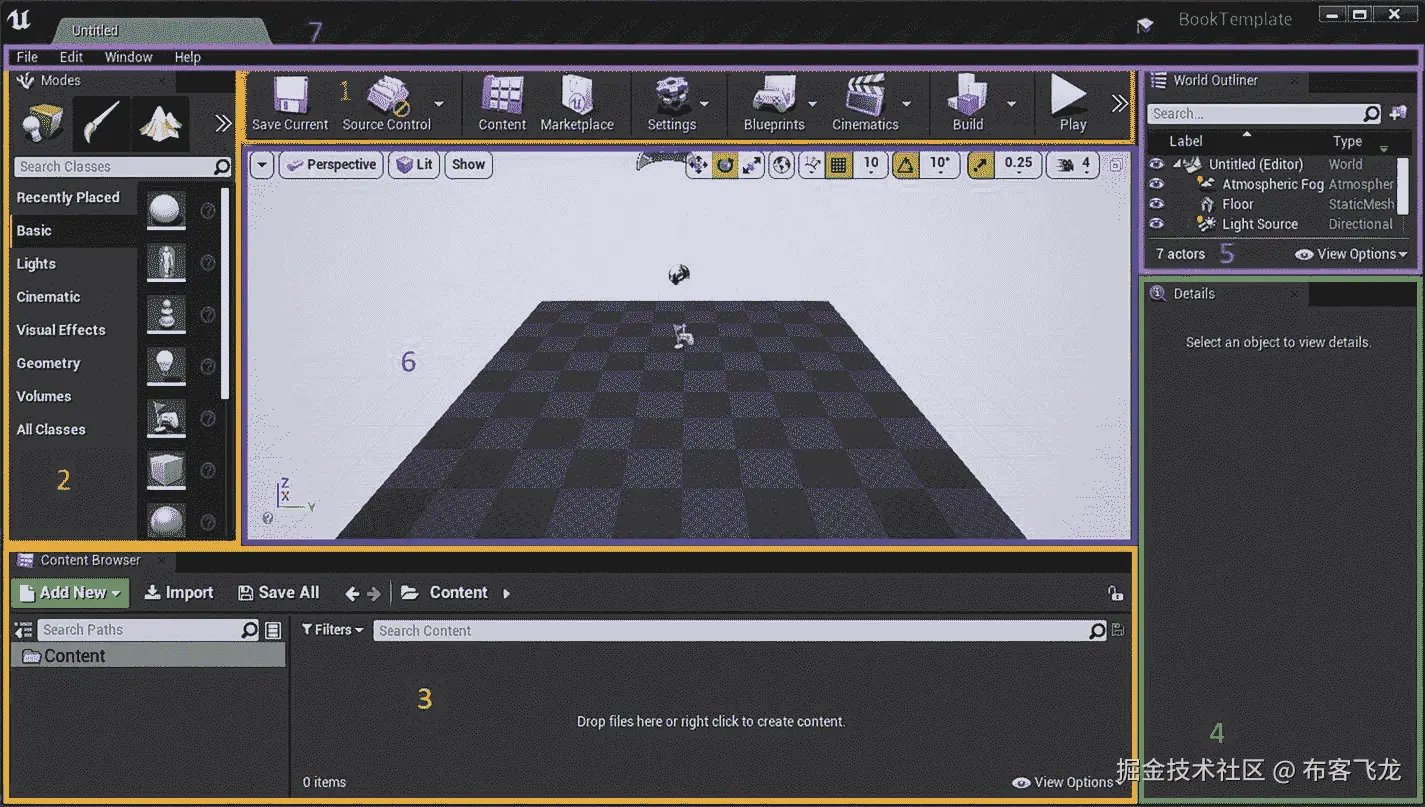Select the translate gizmo tool in viewport
This screenshot has height=807, width=1425.
(698, 165)
